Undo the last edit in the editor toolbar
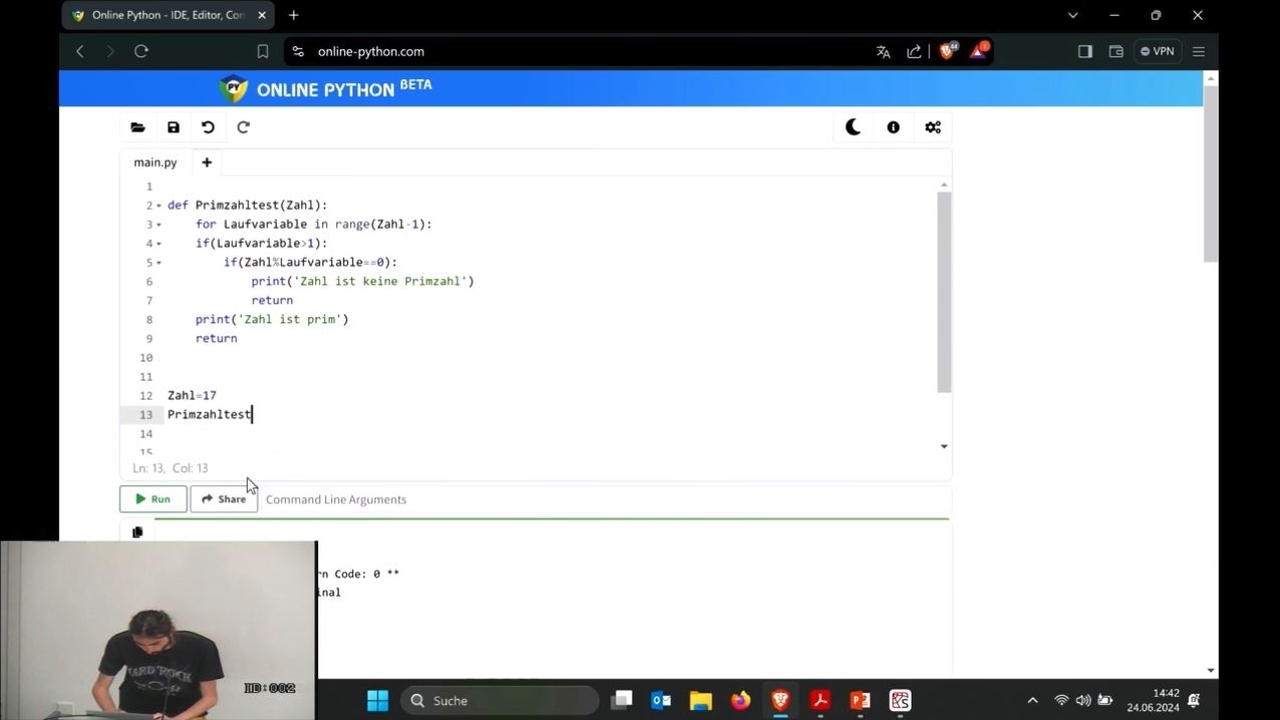Screen dimensions: 1280x720 (208, 127)
